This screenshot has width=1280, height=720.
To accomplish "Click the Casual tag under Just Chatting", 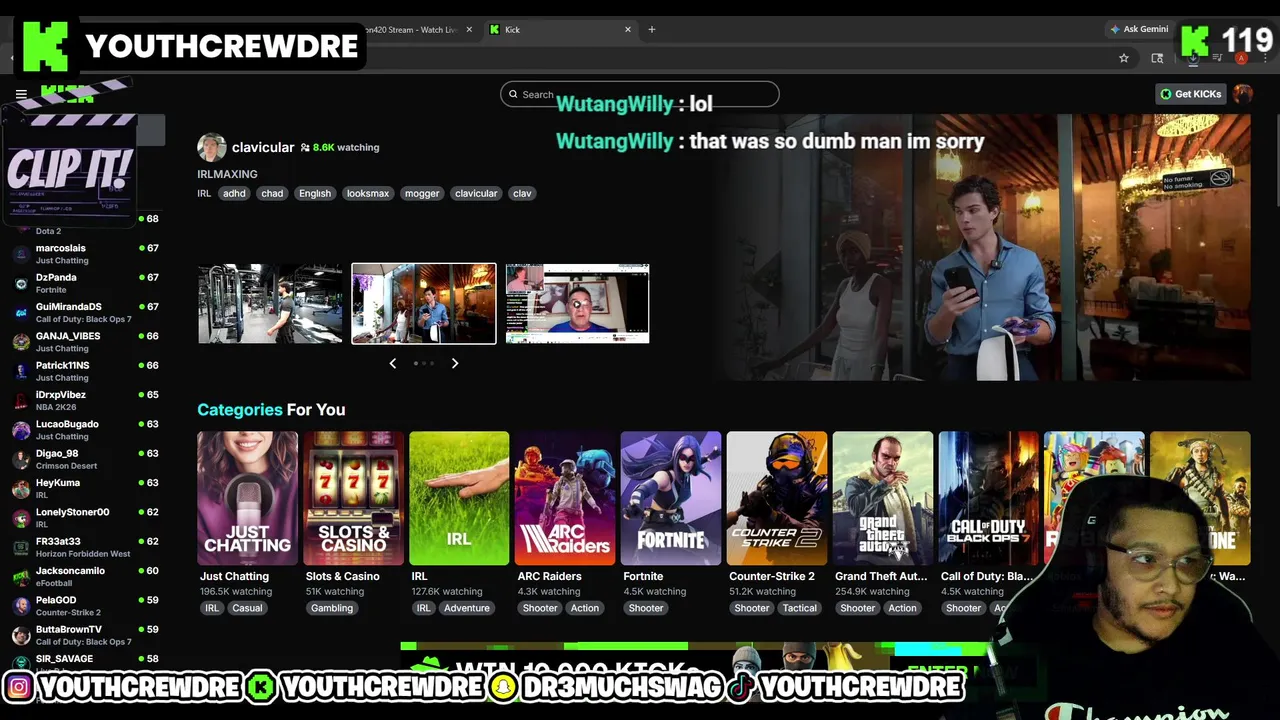I will coord(247,608).
